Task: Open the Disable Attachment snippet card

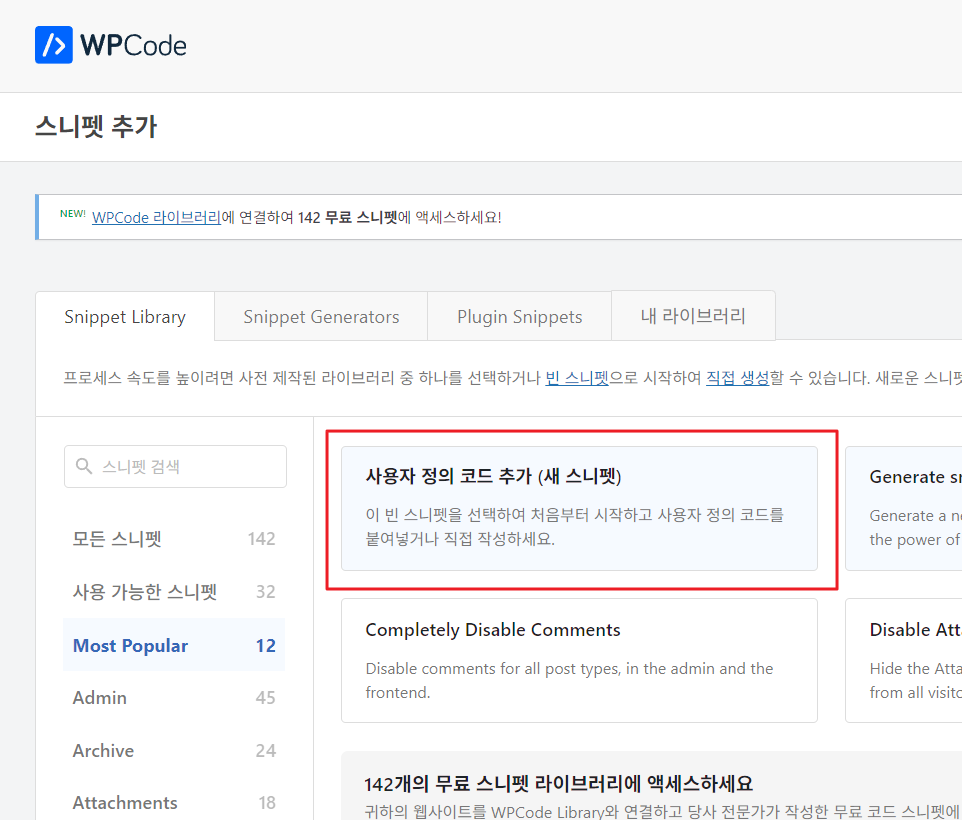Action: pyautogui.click(x=904, y=660)
